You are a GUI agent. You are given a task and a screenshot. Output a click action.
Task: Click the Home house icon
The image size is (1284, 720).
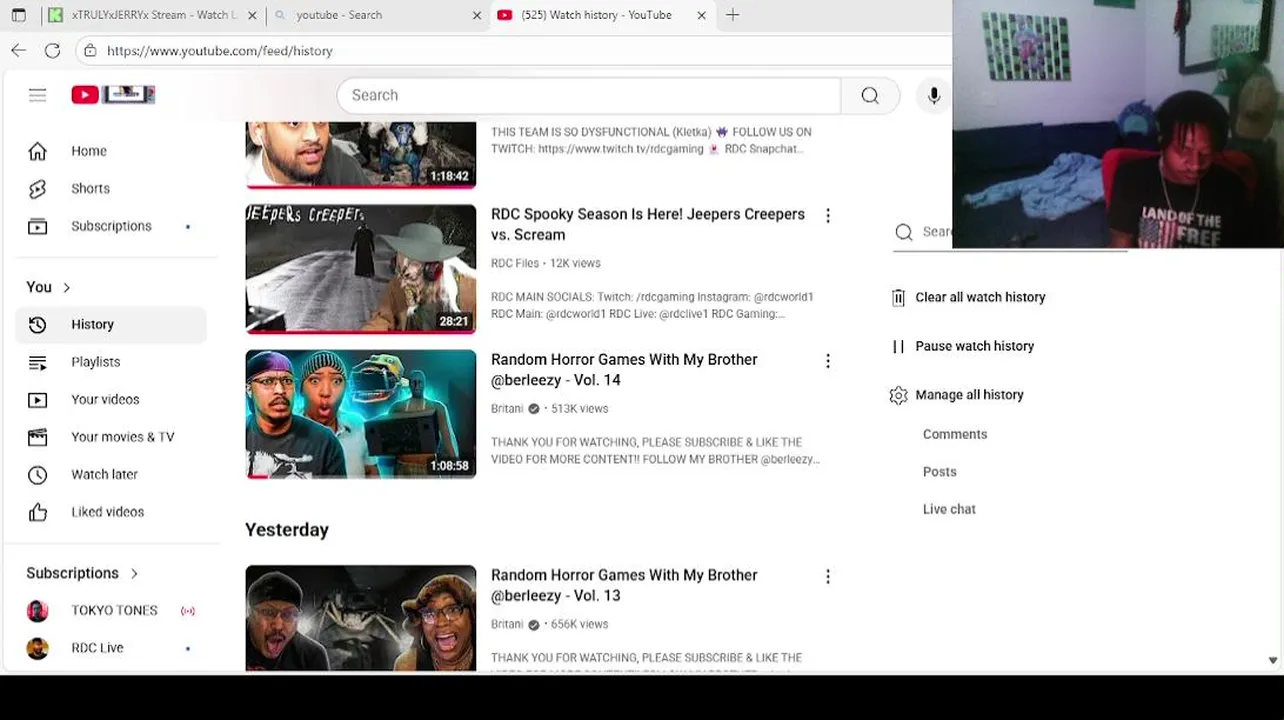pos(37,151)
